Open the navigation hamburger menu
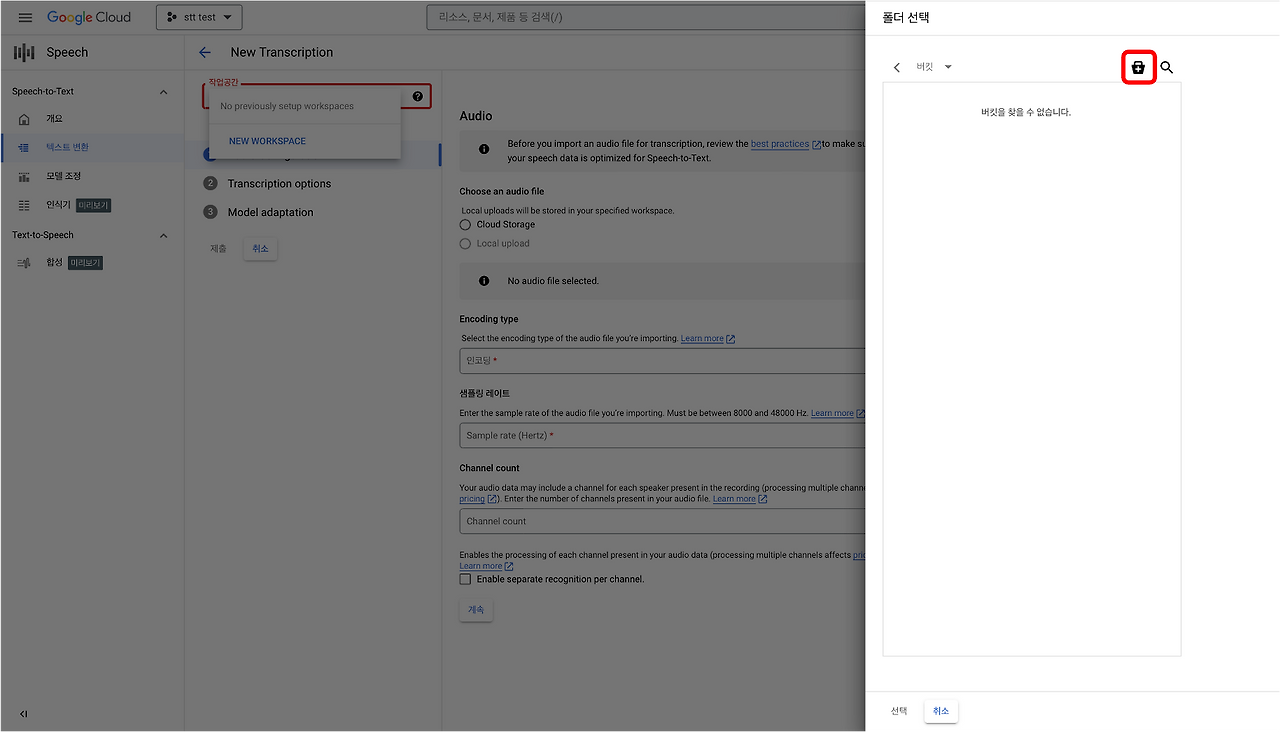This screenshot has width=1280, height=732. click(25, 17)
